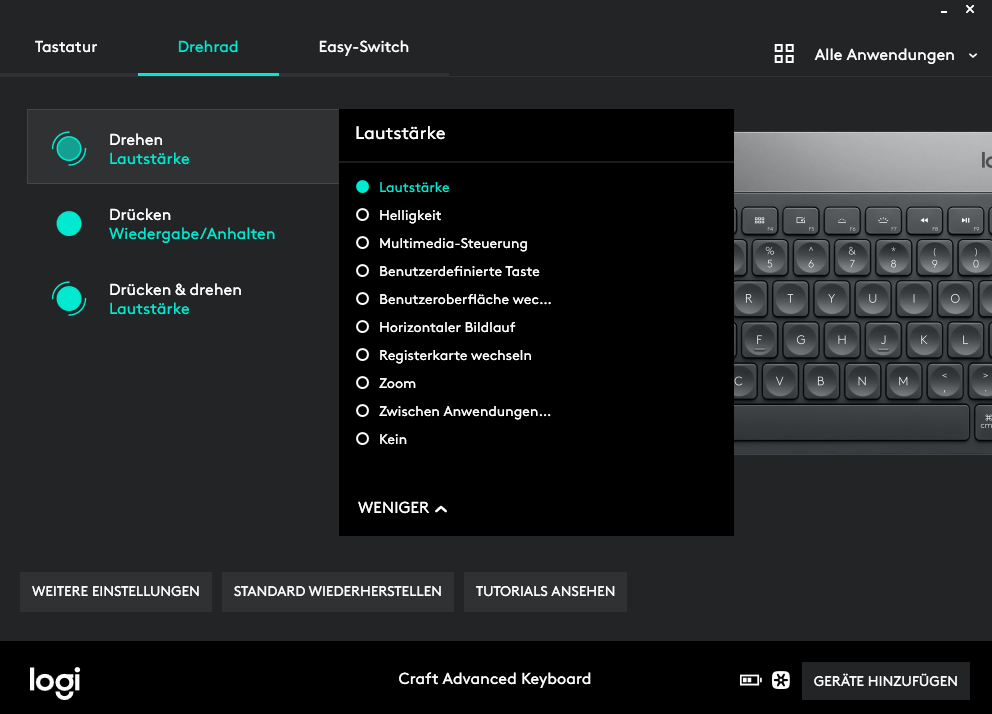Image resolution: width=992 pixels, height=714 pixels.
Task: Click STANDARD WIEDERHERSTELLEN button
Action: pos(337,591)
